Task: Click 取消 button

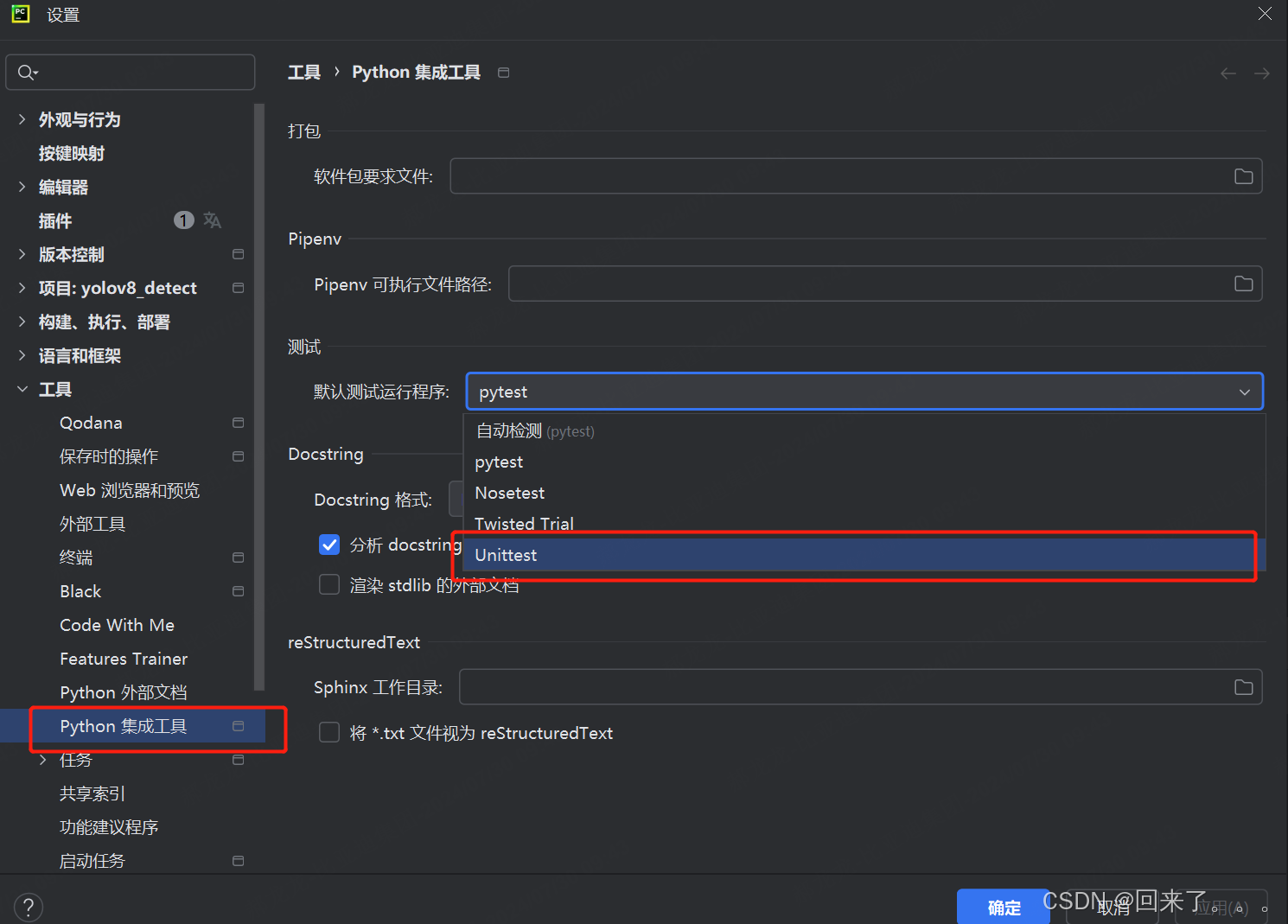Action: coord(1113,908)
